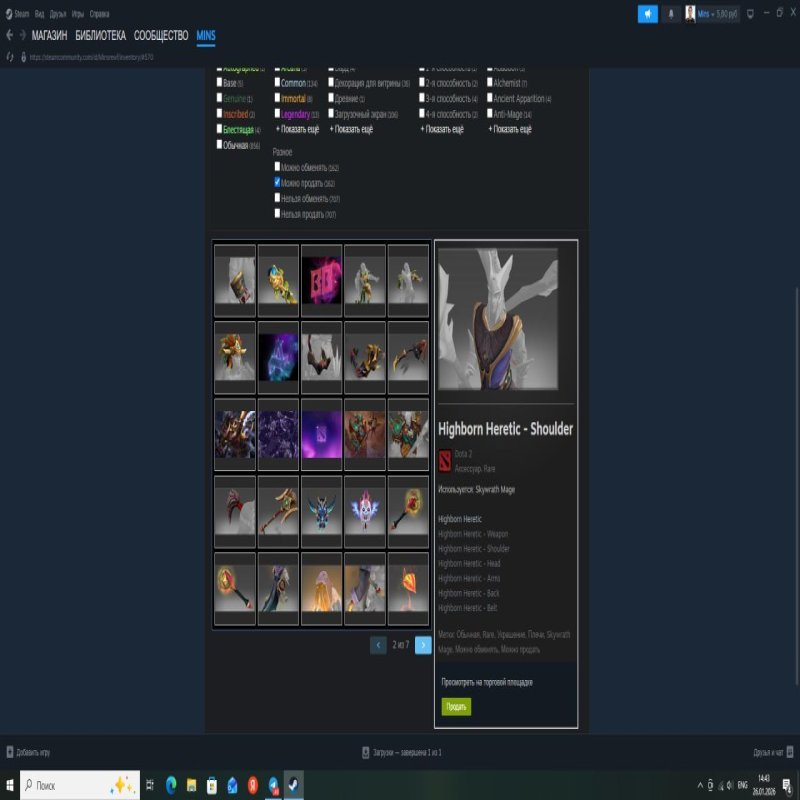Open the Mins account balance dropdown

pos(715,14)
